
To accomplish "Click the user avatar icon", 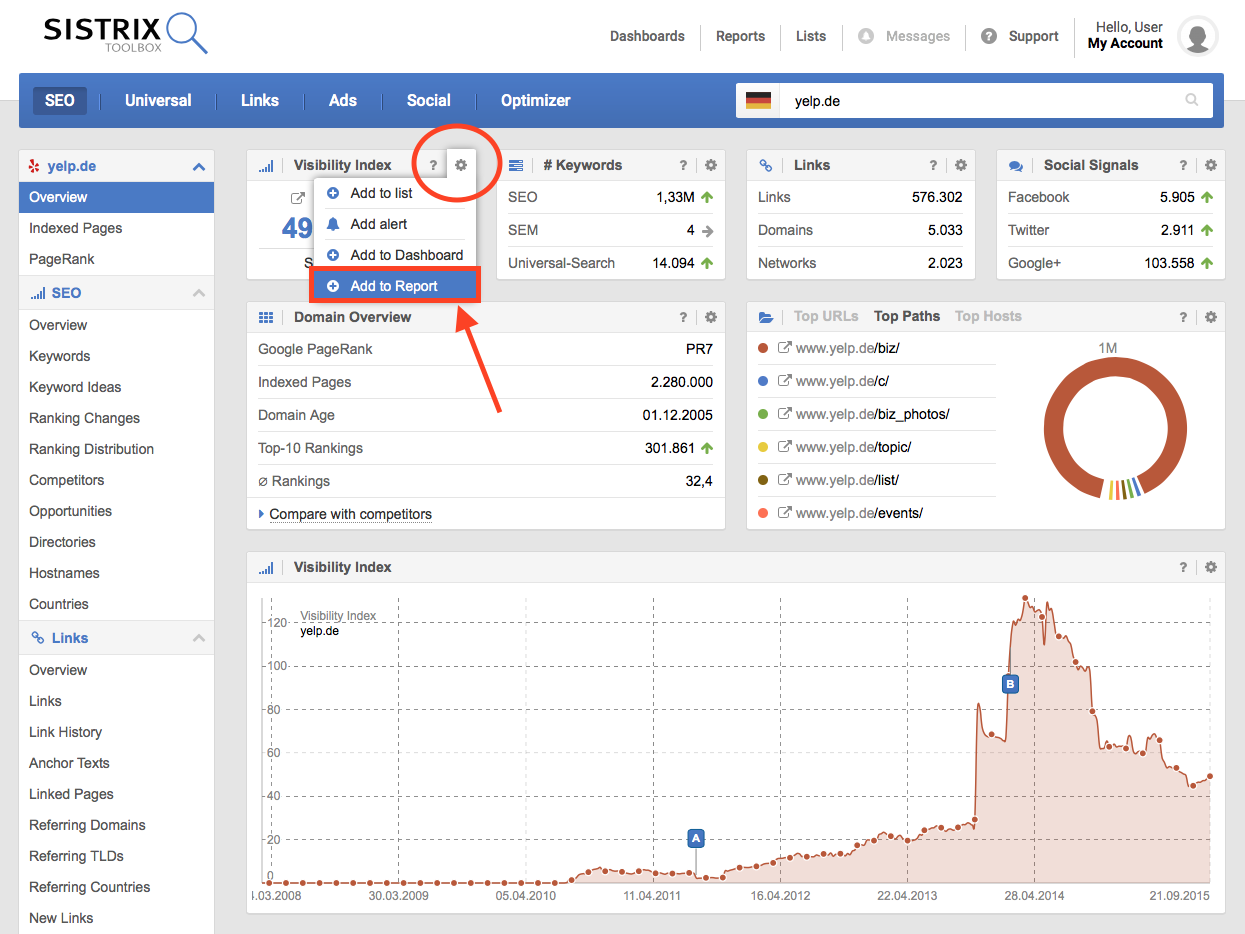I will pos(1197,36).
